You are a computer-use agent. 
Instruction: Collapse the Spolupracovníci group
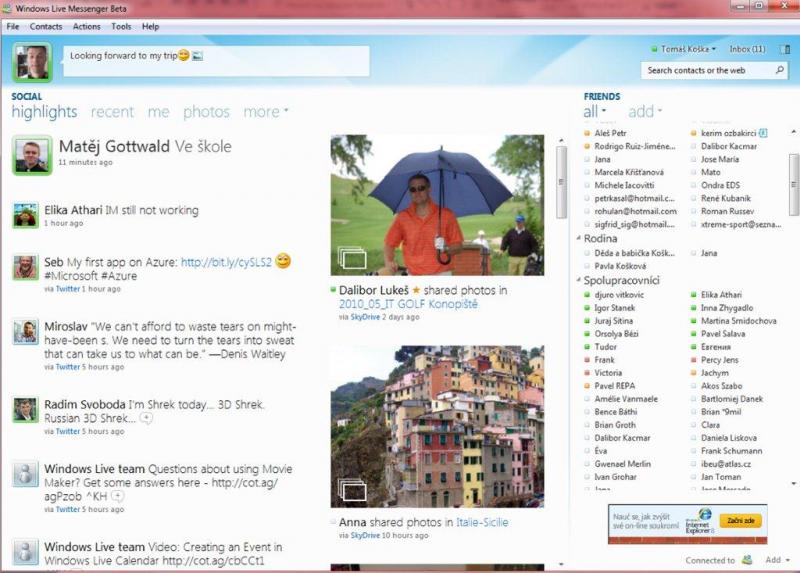579,280
